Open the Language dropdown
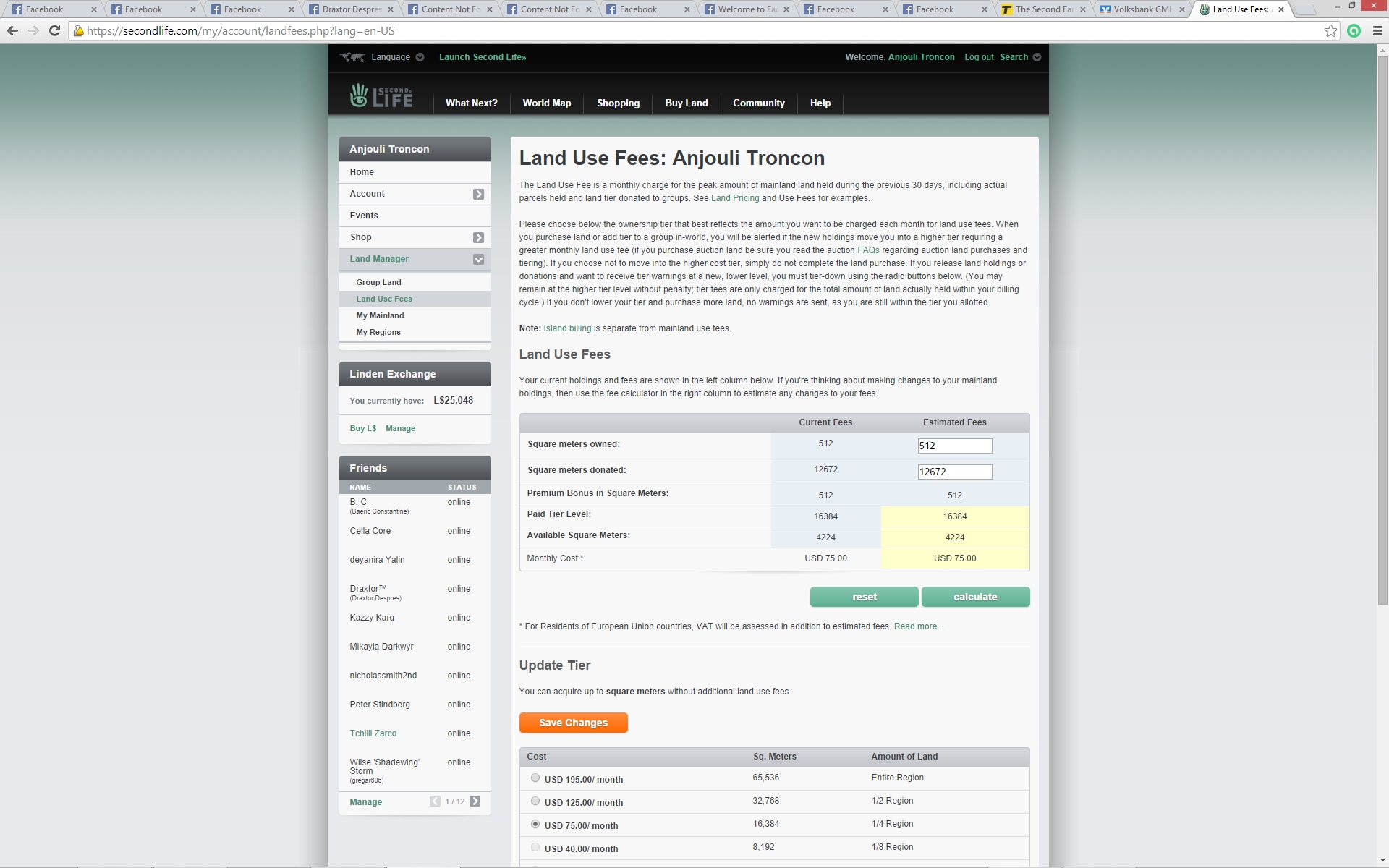The width and height of the screenshot is (1389, 868). point(397,57)
